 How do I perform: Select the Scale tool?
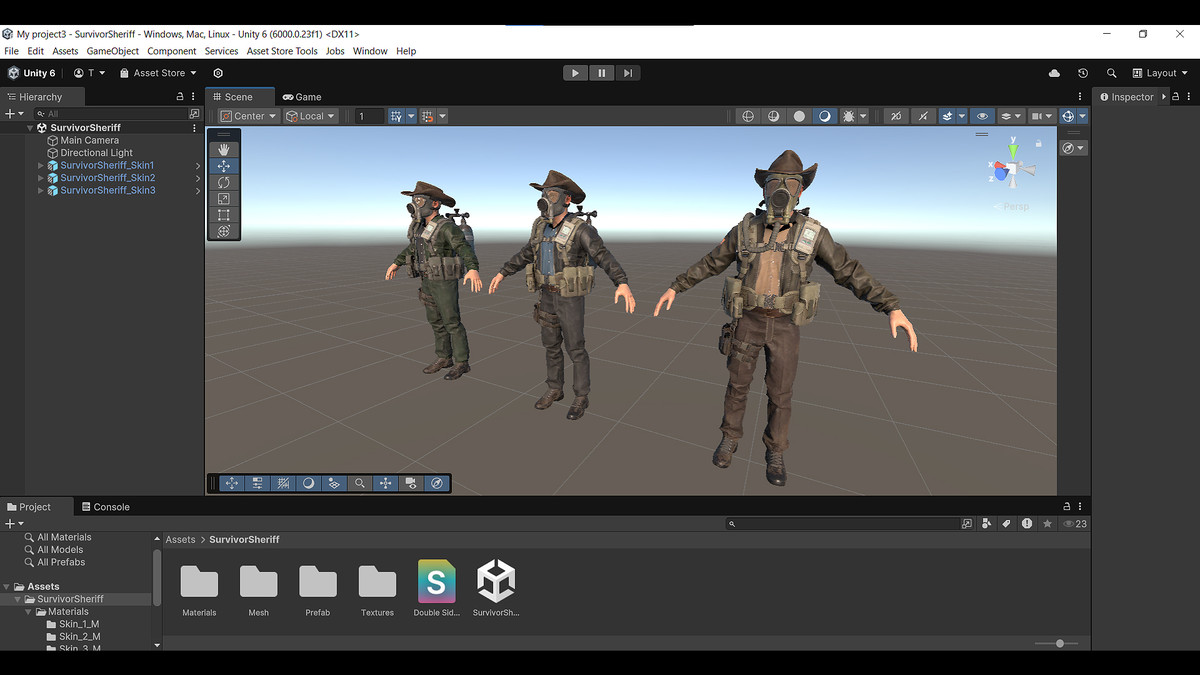pyautogui.click(x=224, y=198)
